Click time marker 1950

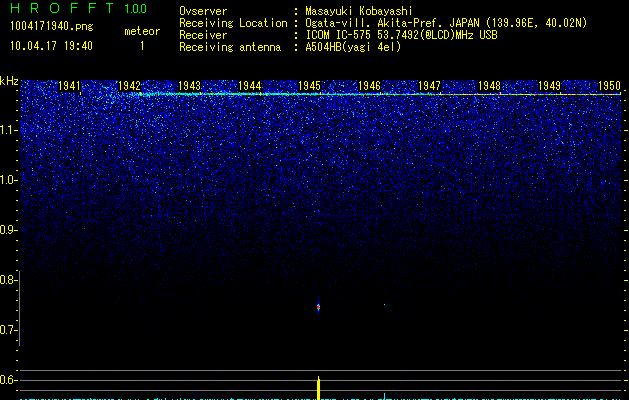[609, 86]
